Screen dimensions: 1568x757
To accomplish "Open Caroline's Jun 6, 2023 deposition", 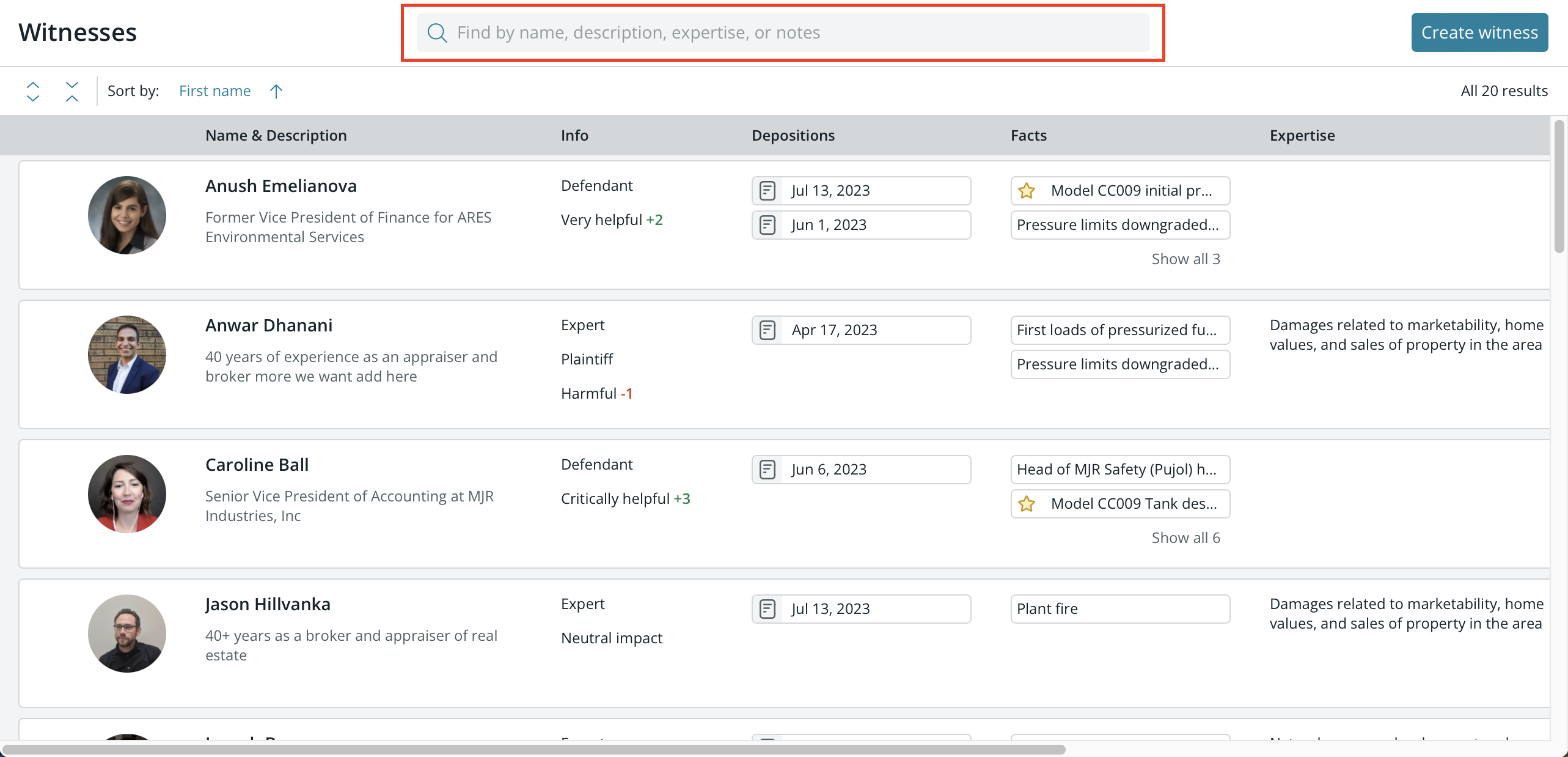I will 861,470.
